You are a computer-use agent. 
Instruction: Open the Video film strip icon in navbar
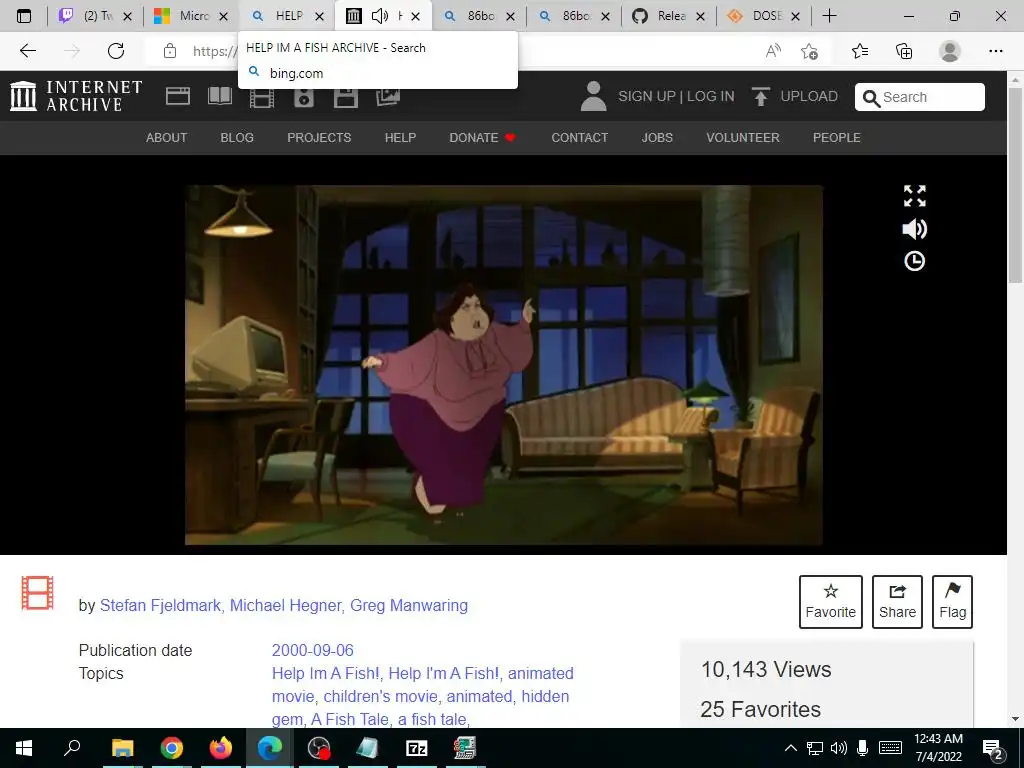coord(262,97)
